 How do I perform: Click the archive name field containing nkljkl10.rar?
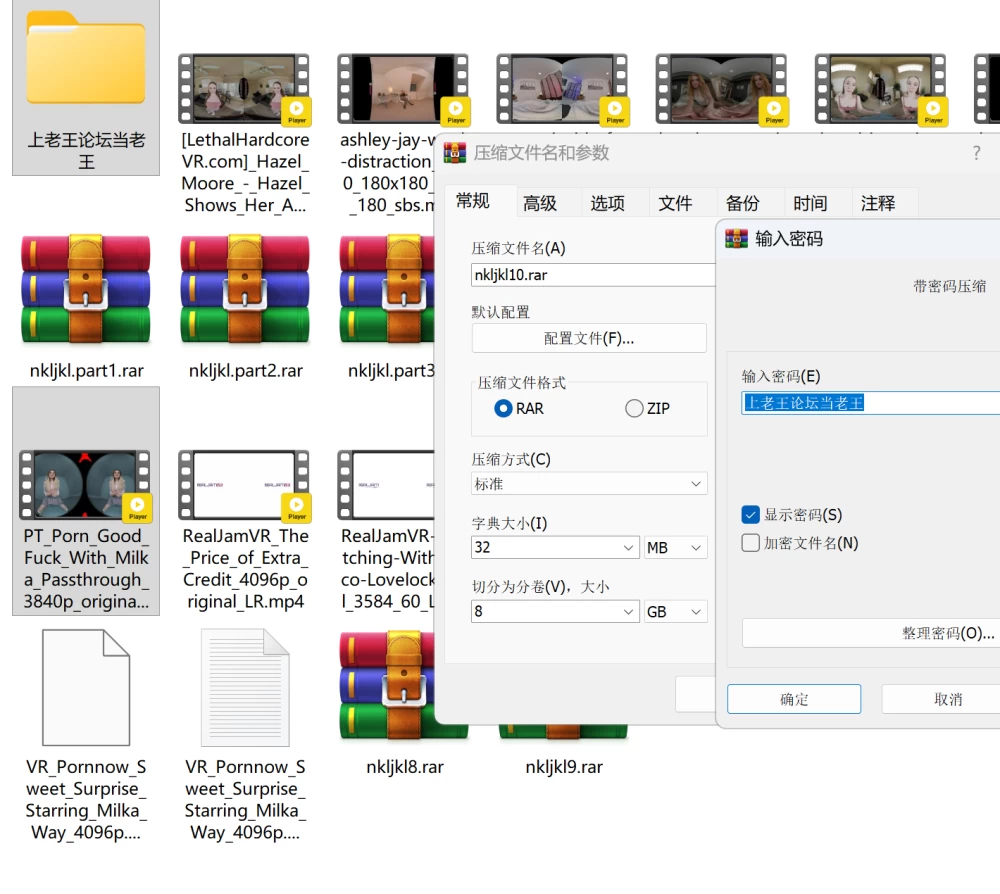point(593,275)
